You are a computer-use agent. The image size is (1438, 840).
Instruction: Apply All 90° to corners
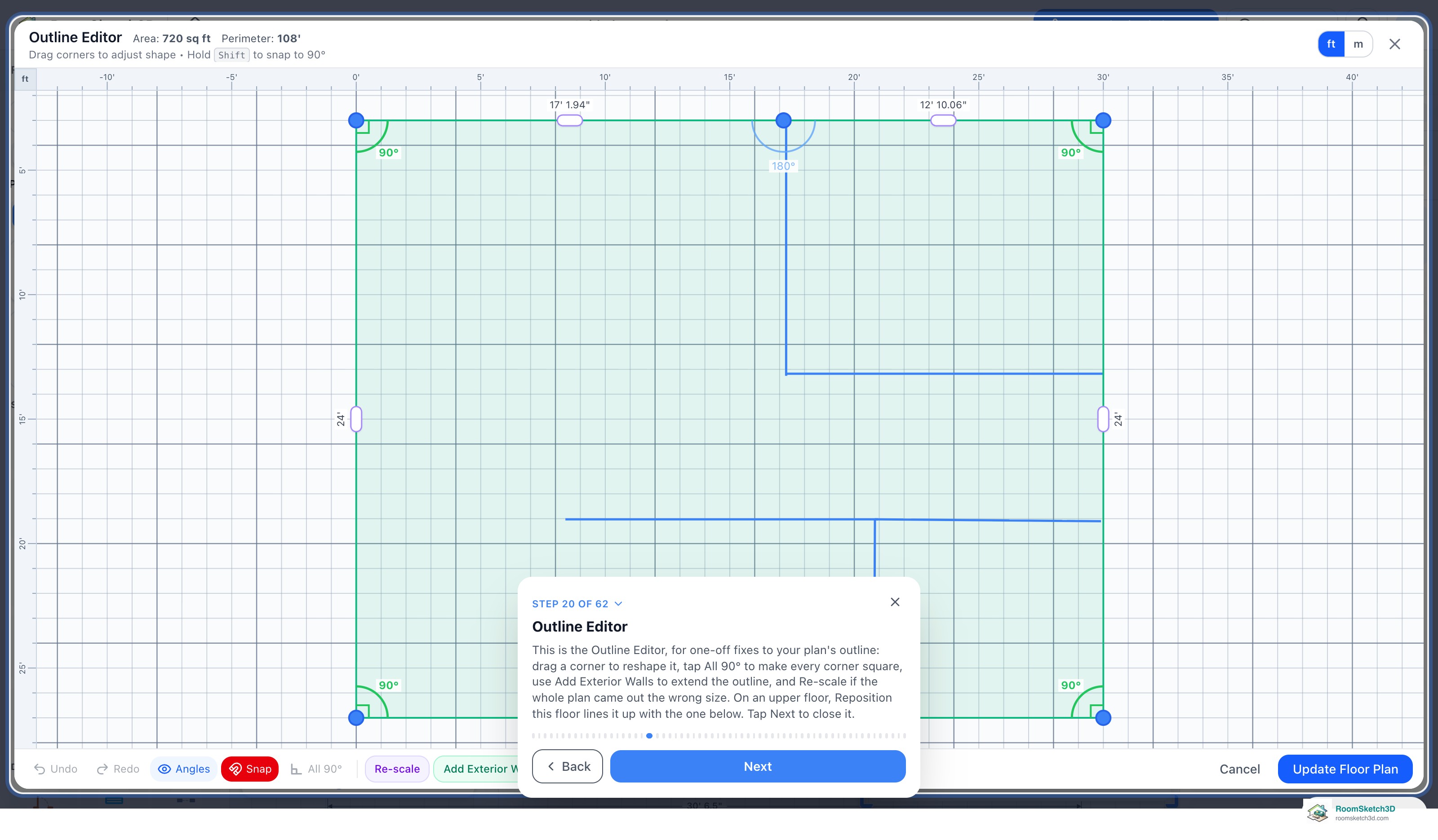(316, 769)
